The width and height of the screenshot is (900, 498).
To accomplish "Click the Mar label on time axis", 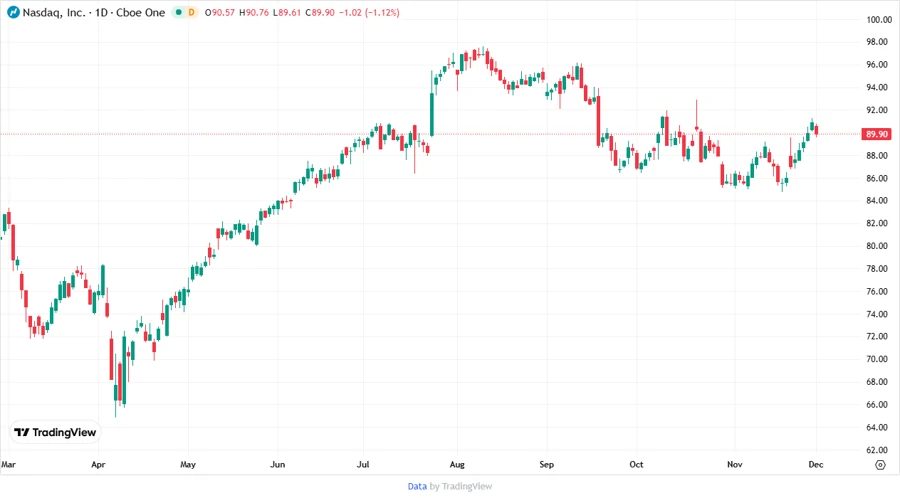I will (x=8, y=464).
